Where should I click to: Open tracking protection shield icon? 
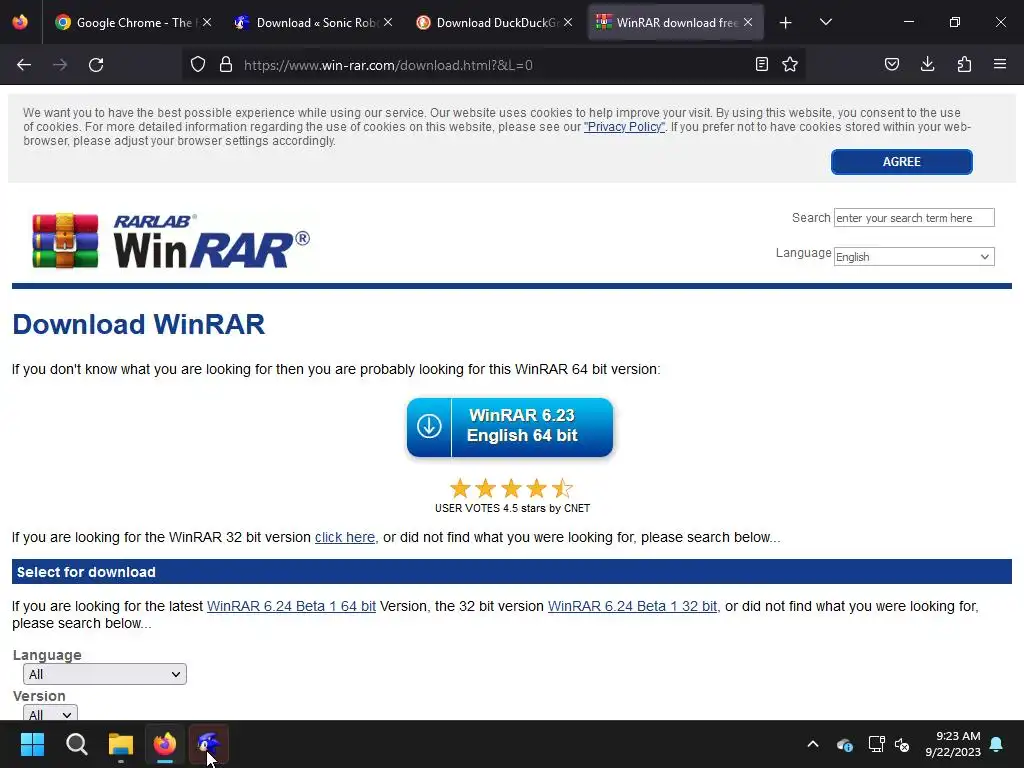[x=198, y=65]
